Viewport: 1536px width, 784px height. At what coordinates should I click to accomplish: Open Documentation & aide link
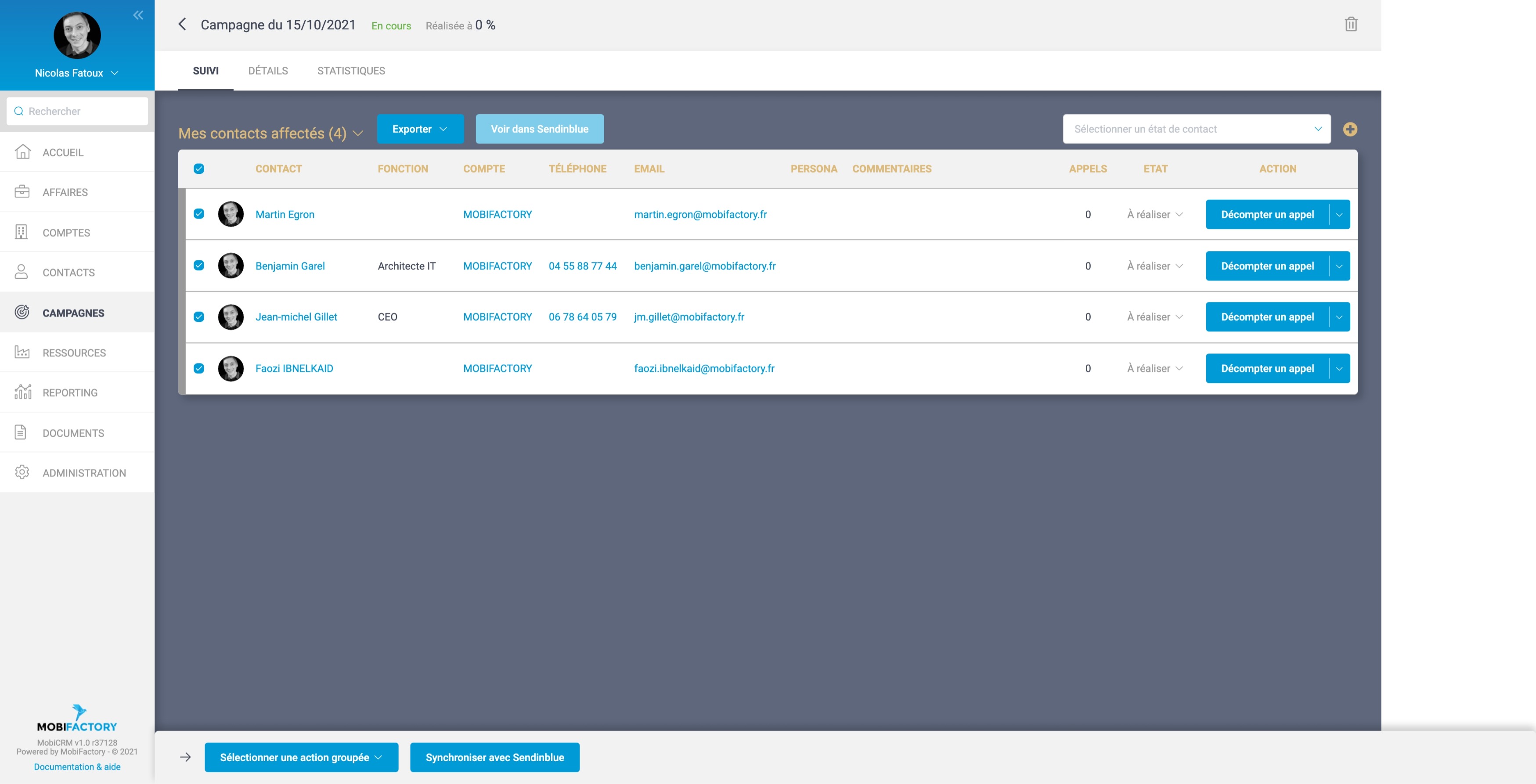point(77,767)
